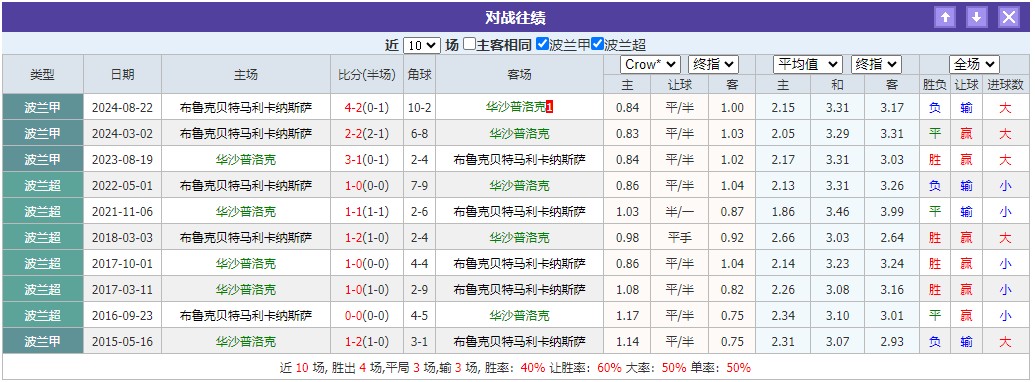
Task: Click the 3.99 away odds value
Action: (x=892, y=212)
